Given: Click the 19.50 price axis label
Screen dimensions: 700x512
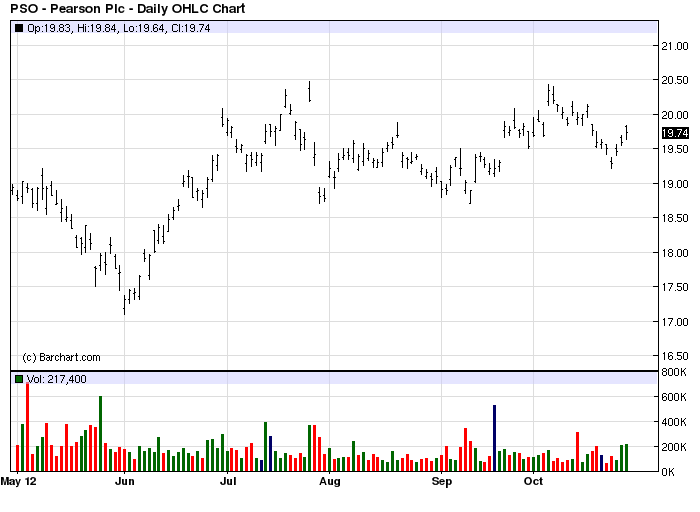Looking at the screenshot, I should pos(675,149).
